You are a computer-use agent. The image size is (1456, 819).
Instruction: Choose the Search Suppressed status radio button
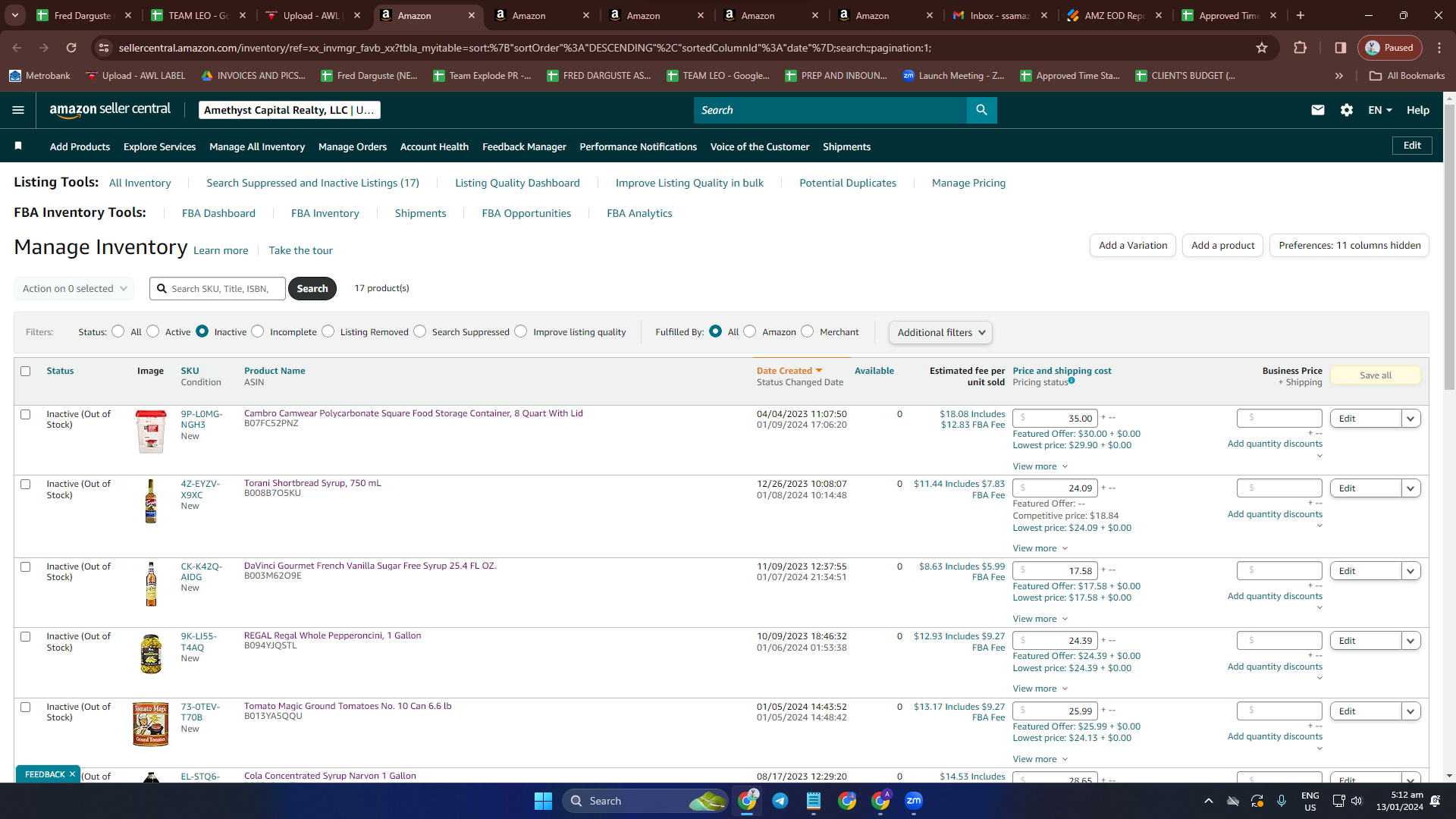point(420,331)
